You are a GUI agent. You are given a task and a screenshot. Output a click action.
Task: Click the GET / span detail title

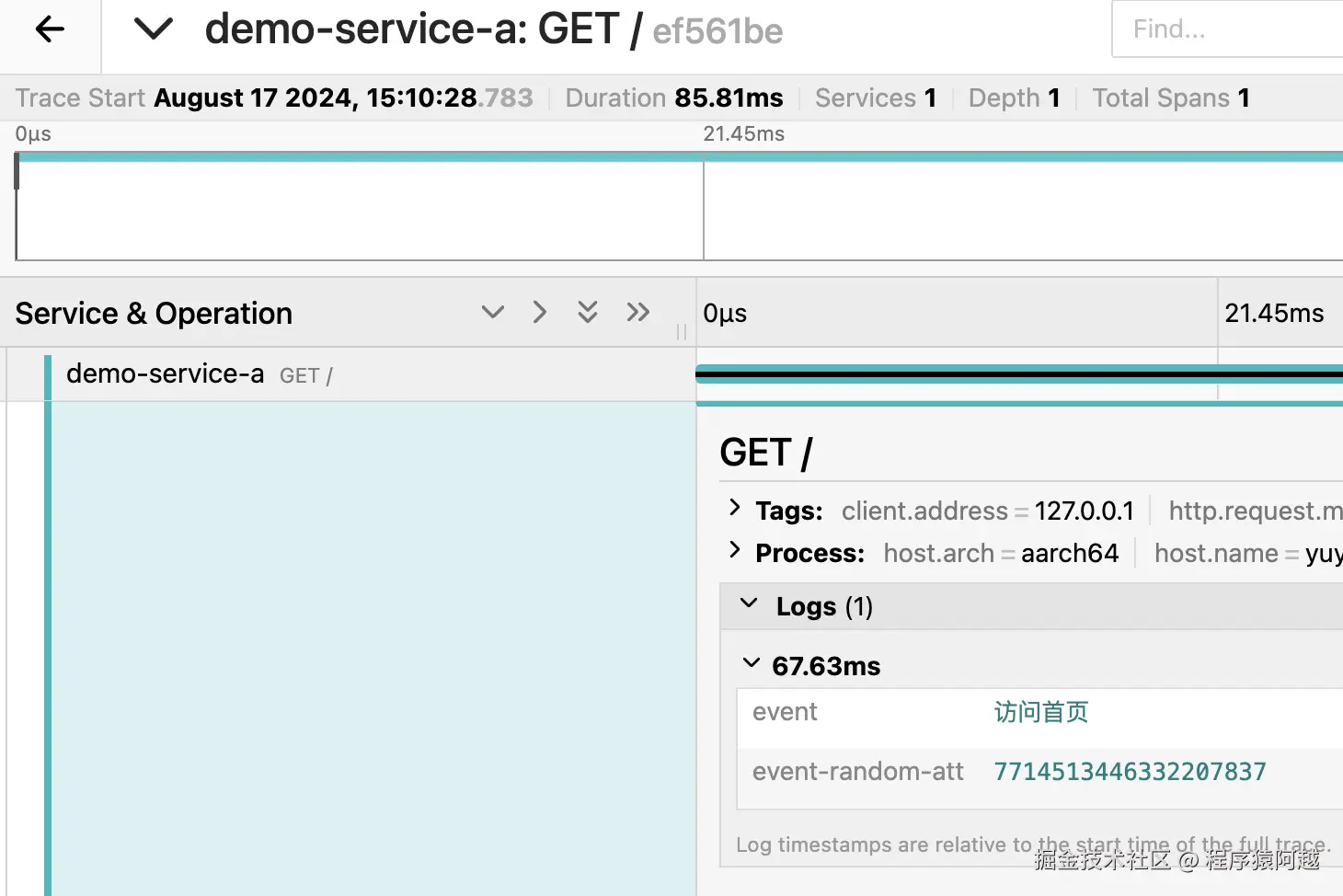(x=765, y=453)
